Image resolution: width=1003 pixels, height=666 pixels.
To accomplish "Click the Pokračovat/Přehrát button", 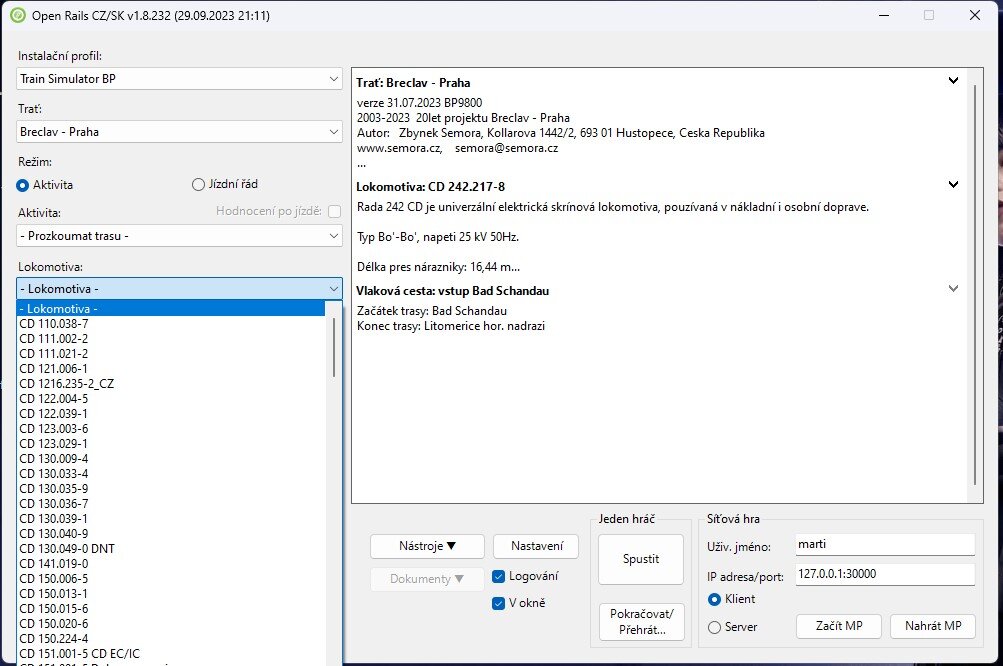I will coord(642,622).
